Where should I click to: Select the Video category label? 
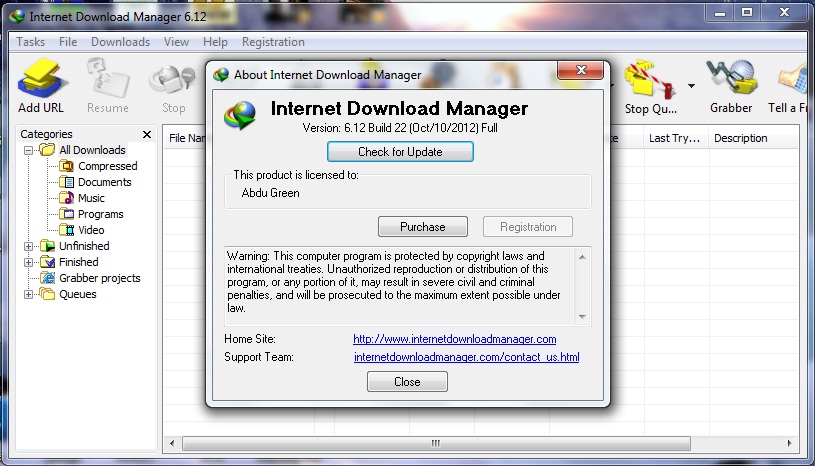pyautogui.click(x=91, y=230)
